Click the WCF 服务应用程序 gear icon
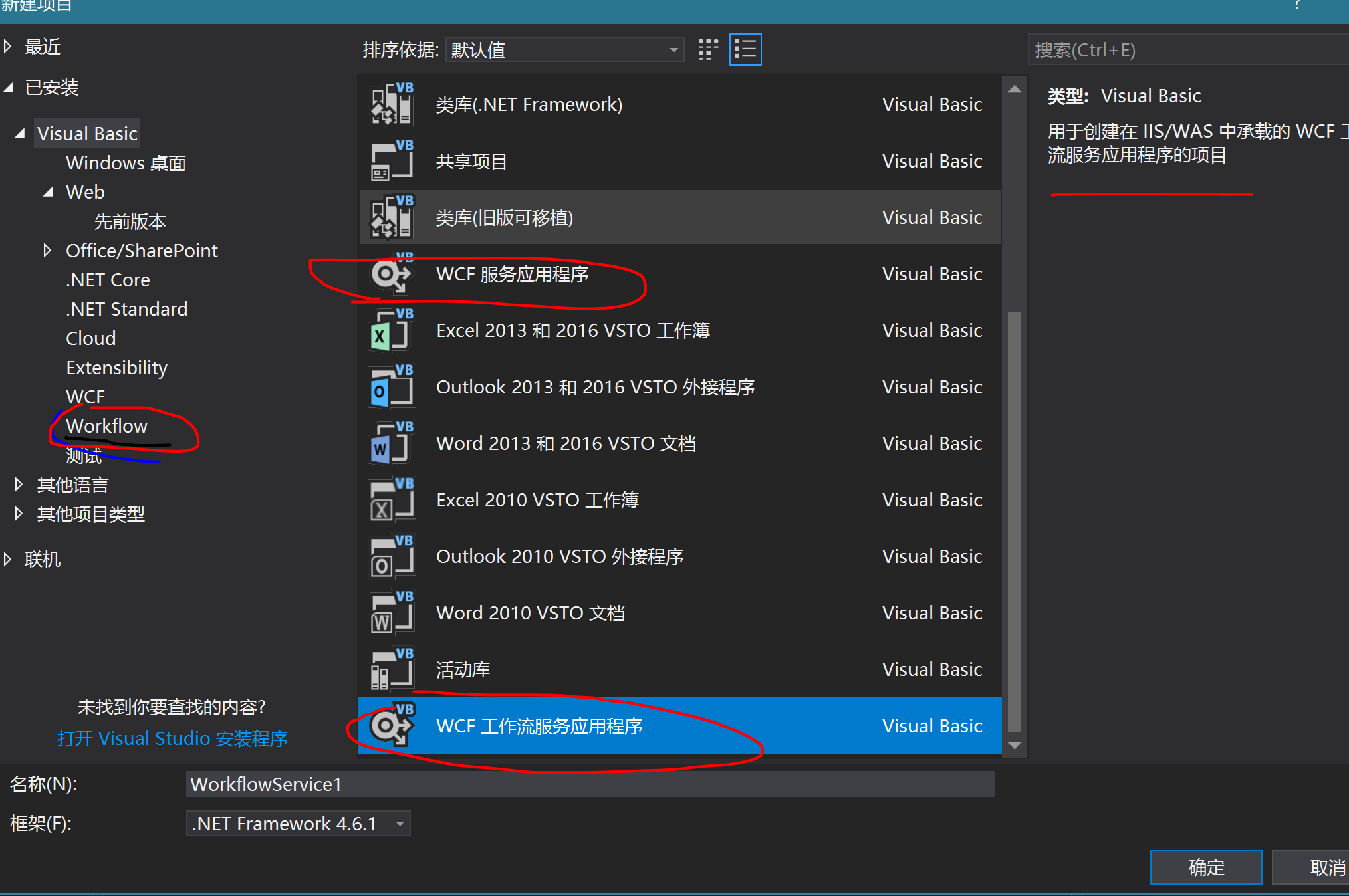The width and height of the screenshot is (1349, 896). click(x=392, y=273)
